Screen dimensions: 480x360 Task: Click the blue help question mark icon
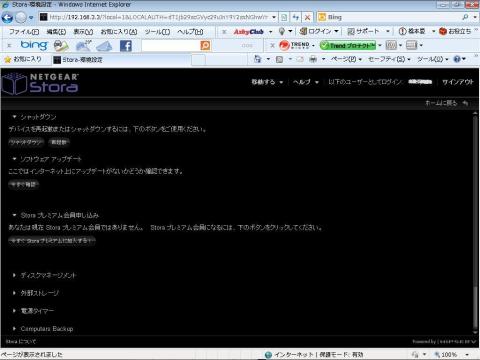pos(457,59)
